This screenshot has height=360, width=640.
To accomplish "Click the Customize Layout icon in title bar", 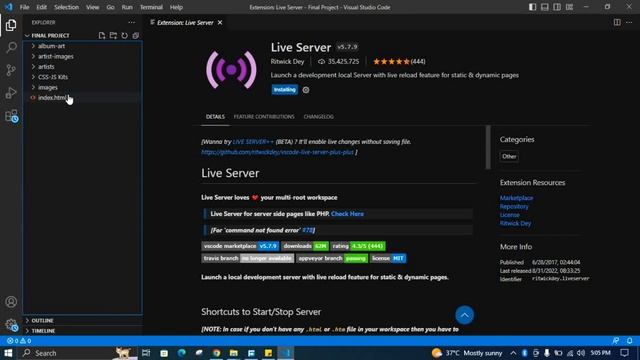I will pyautogui.click(x=569, y=7).
